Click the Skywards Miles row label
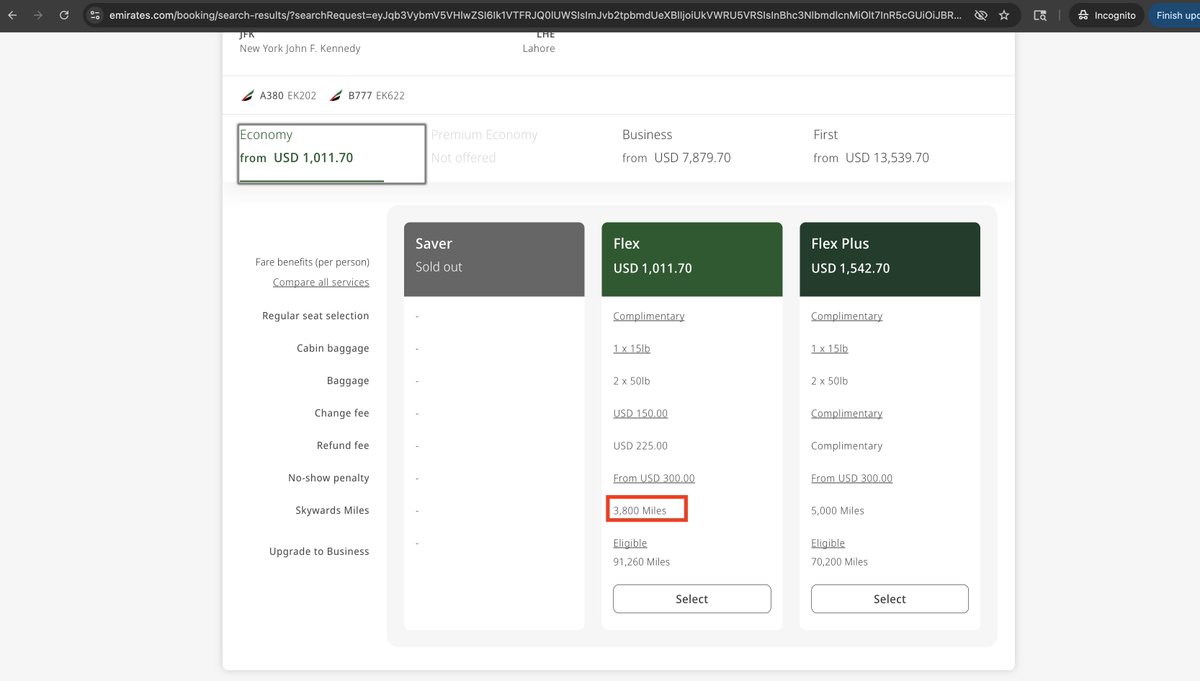This screenshot has height=681, width=1200. [x=332, y=511]
